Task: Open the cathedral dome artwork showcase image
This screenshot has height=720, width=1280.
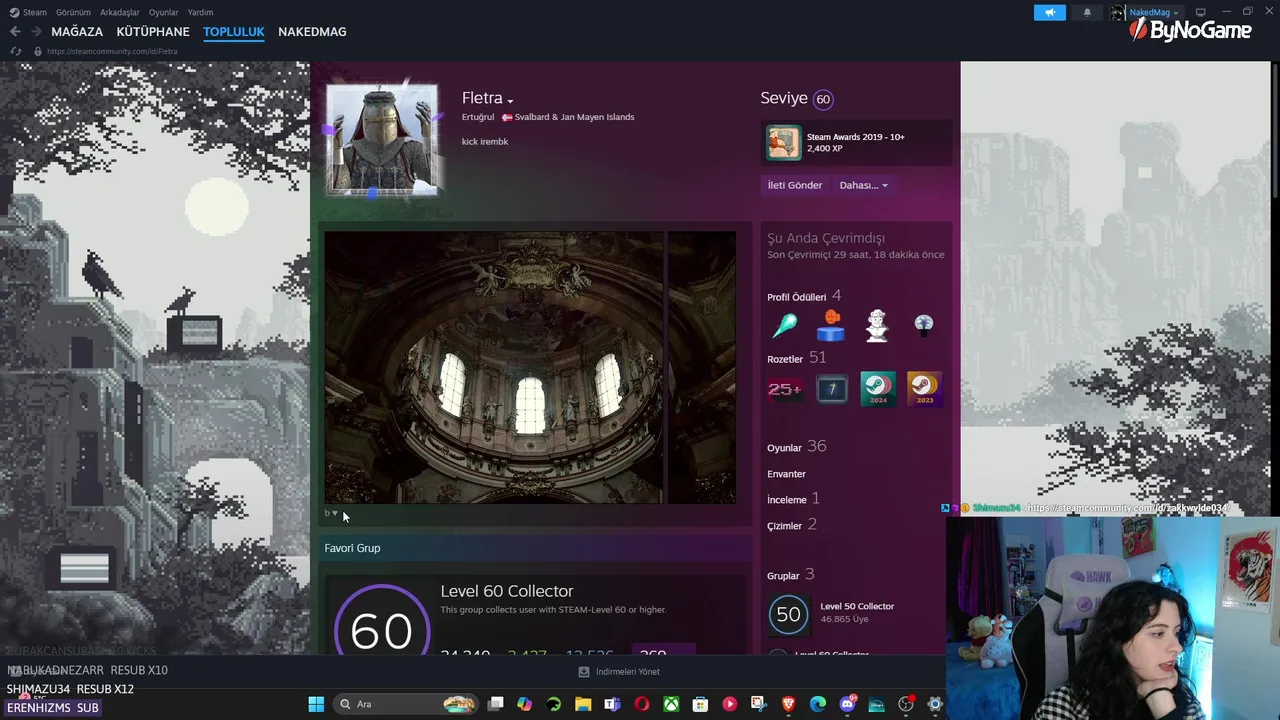Action: (x=493, y=368)
